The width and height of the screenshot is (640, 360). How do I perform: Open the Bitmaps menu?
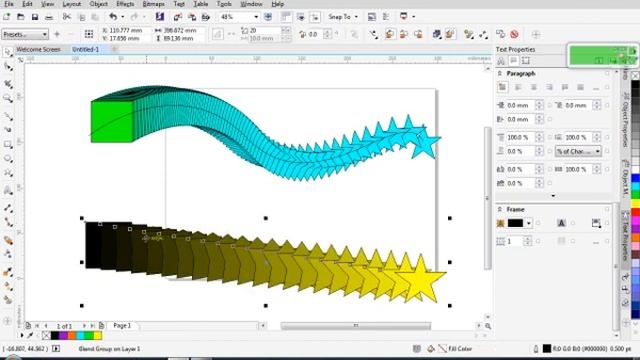153,4
